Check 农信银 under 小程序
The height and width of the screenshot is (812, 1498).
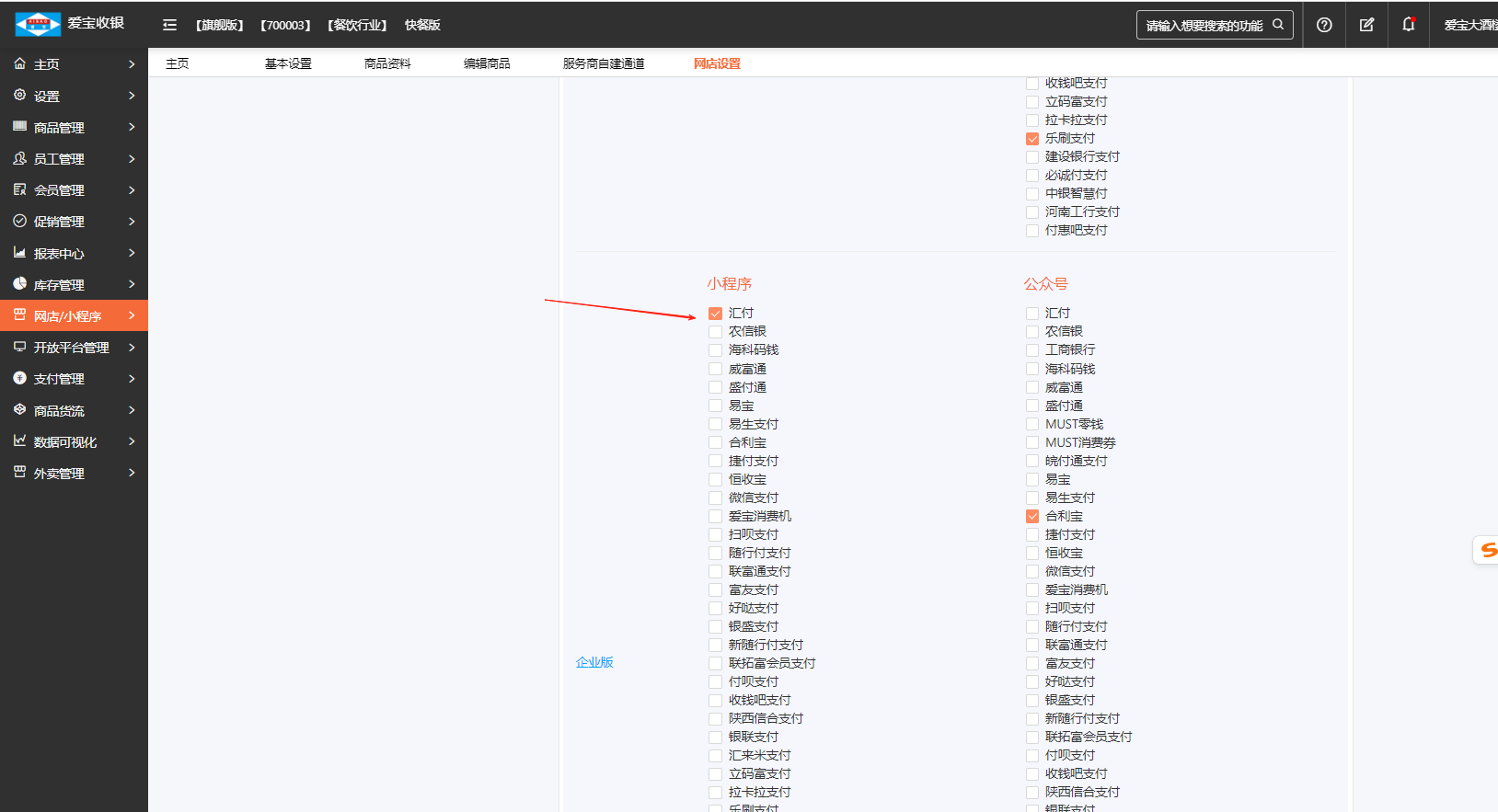click(715, 332)
